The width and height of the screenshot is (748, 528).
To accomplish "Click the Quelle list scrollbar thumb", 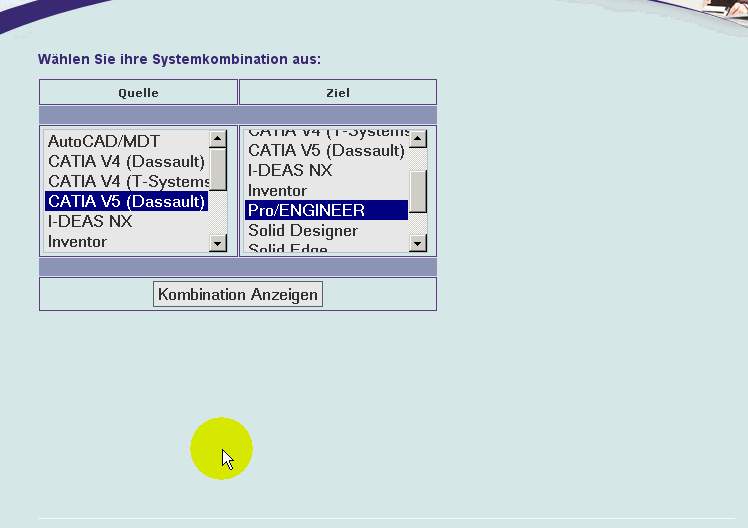I will (x=218, y=169).
